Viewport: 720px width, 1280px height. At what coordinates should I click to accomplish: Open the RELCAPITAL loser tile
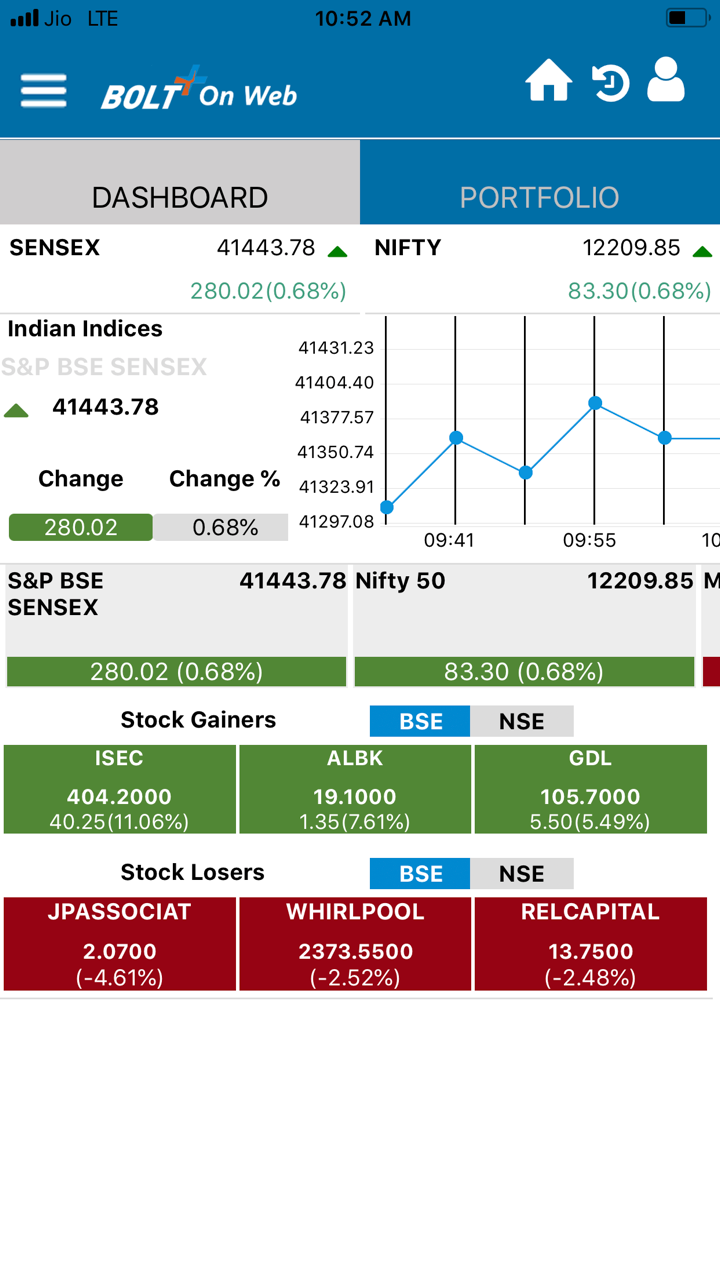[x=591, y=944]
